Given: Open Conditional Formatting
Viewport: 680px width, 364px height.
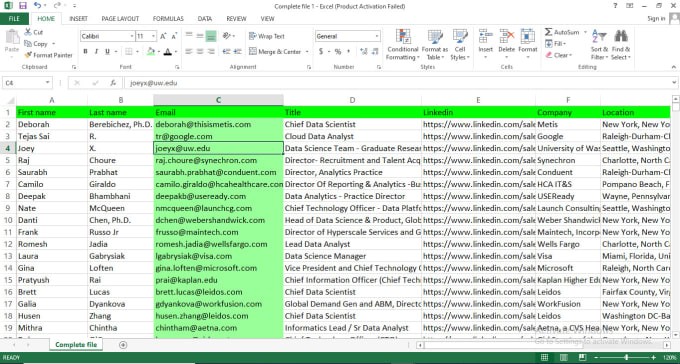Looking at the screenshot, I should 403,45.
